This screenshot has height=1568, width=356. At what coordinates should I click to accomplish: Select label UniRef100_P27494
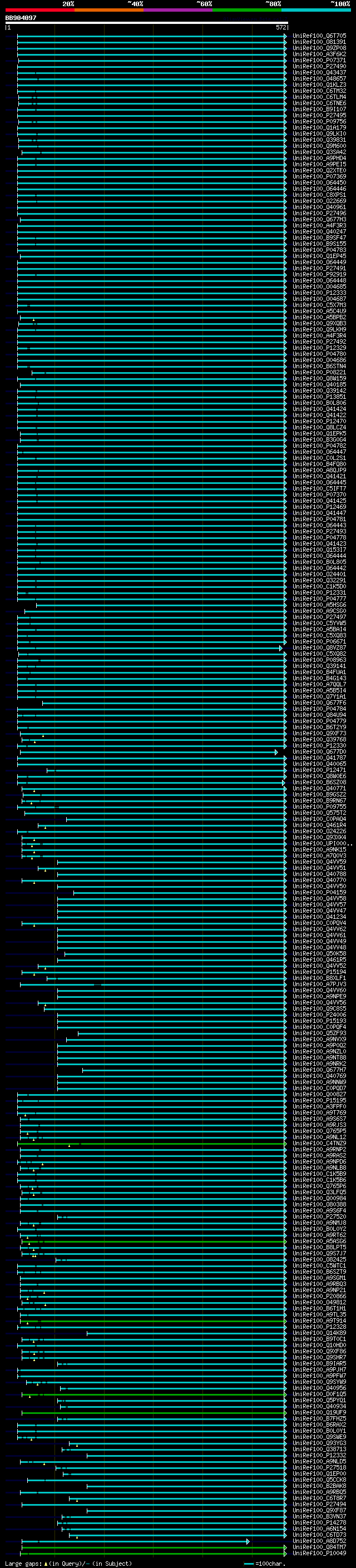click(x=319, y=1505)
